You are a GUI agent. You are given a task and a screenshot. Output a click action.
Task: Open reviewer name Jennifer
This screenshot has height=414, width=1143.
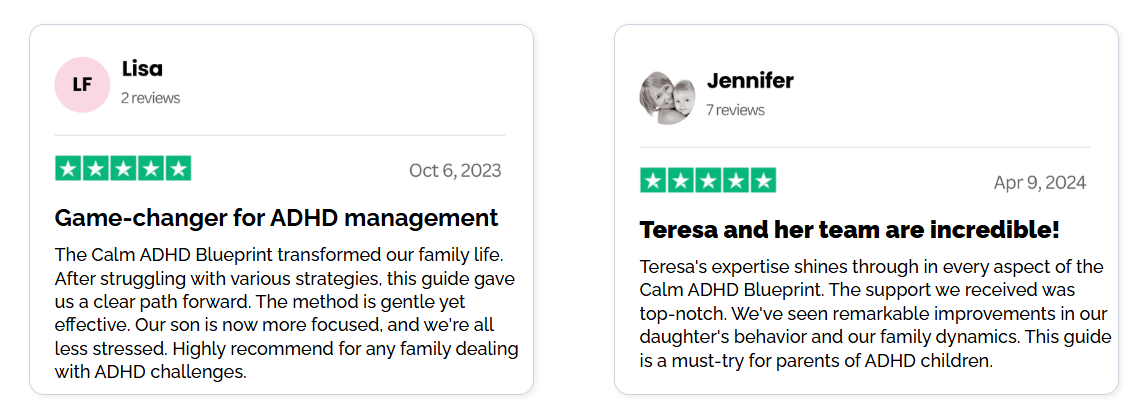tap(750, 81)
